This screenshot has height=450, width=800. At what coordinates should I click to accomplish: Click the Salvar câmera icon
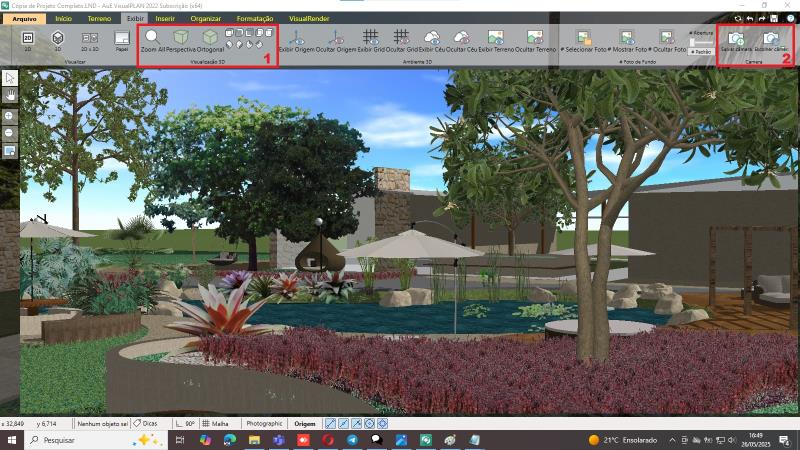[x=736, y=38]
